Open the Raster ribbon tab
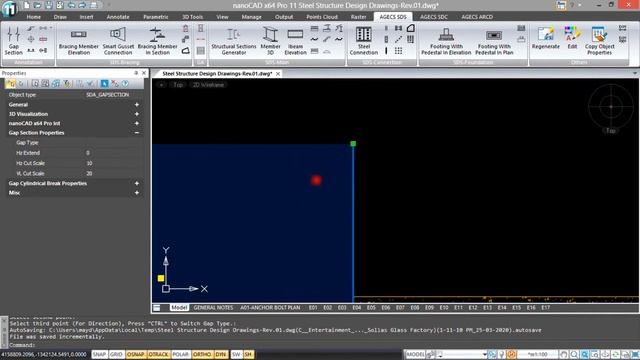 (x=358, y=17)
